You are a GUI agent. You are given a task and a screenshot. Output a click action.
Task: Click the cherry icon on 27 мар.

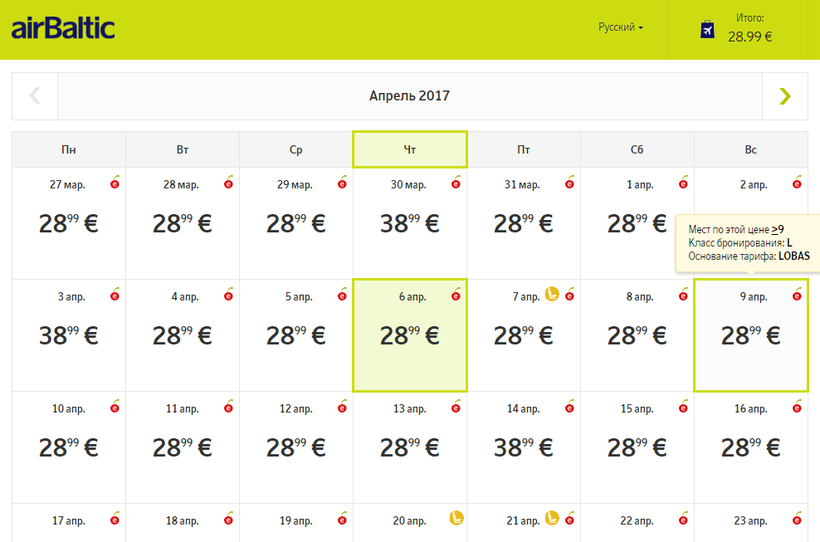115,182
